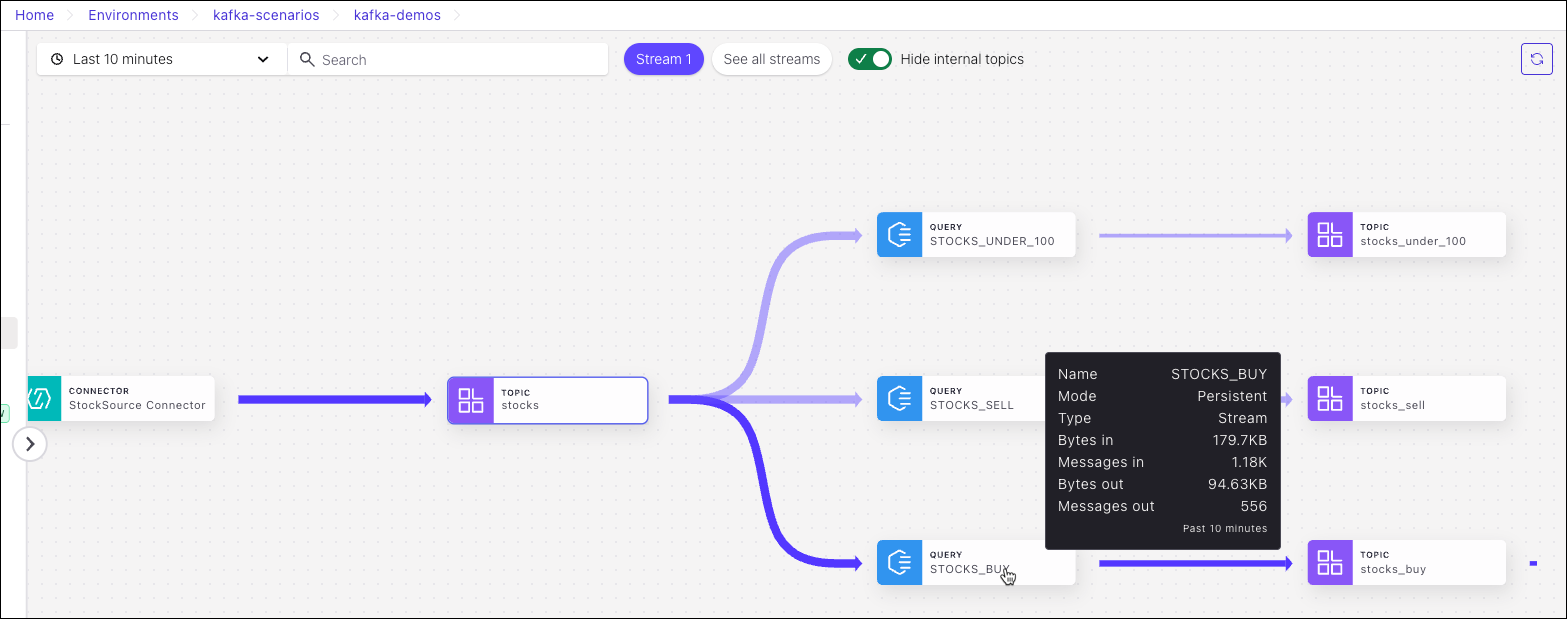Select the Stream 1 tab
The height and width of the screenshot is (619, 1567).
click(663, 59)
